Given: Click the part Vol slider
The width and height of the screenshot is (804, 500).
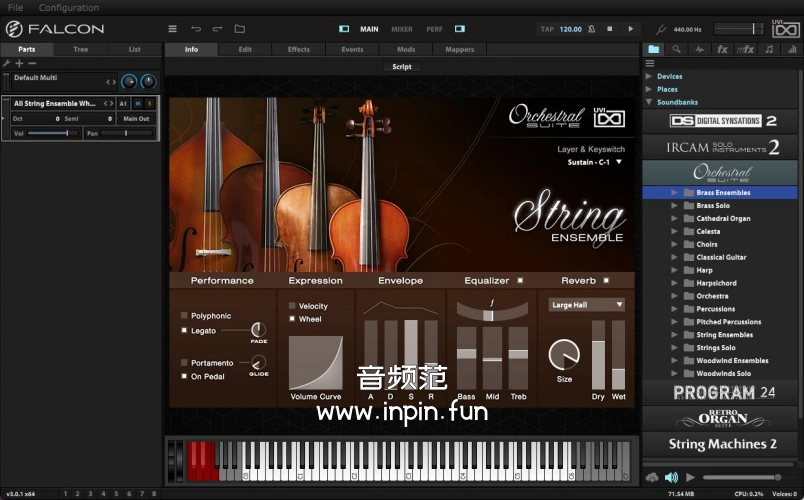Looking at the screenshot, I should 54,133.
